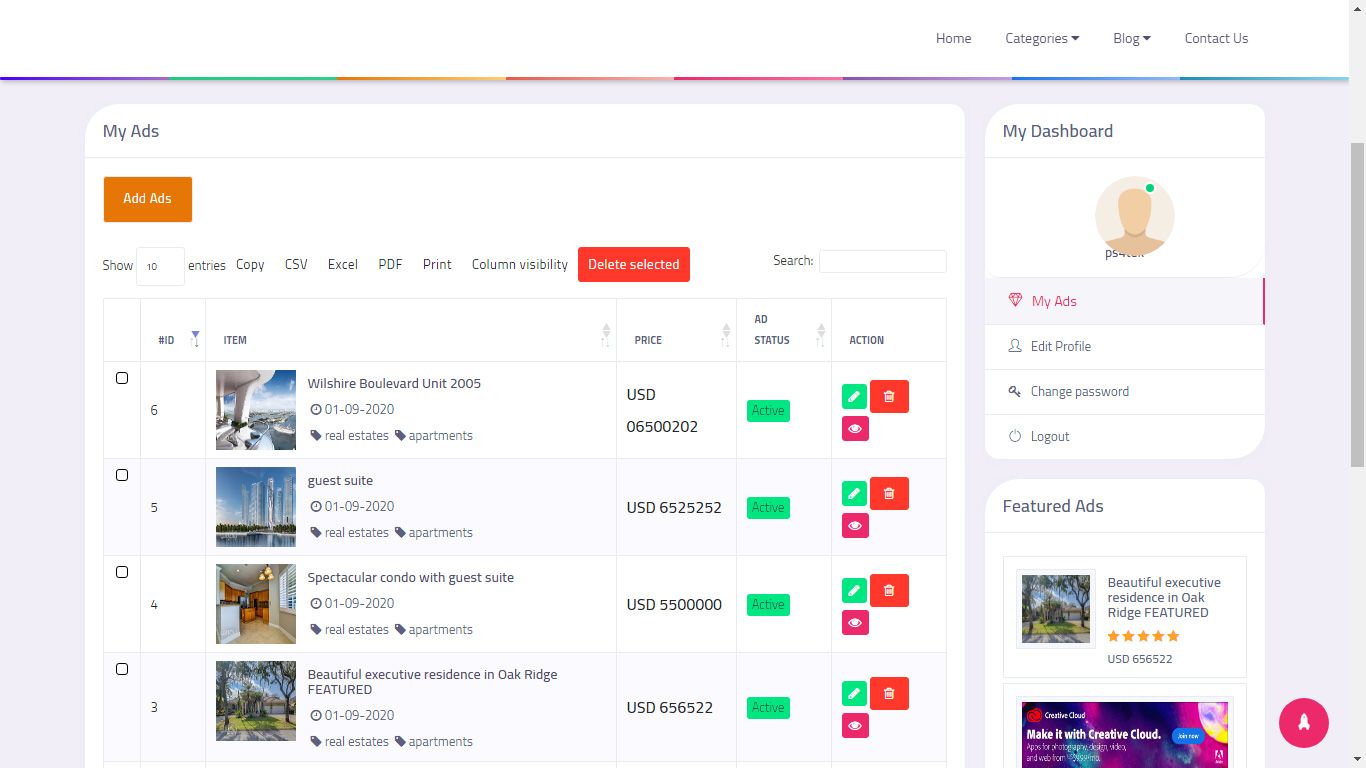Viewport: 1366px width, 768px height.
Task: Open Edit Profile in dashboard sidebar
Action: [1060, 346]
